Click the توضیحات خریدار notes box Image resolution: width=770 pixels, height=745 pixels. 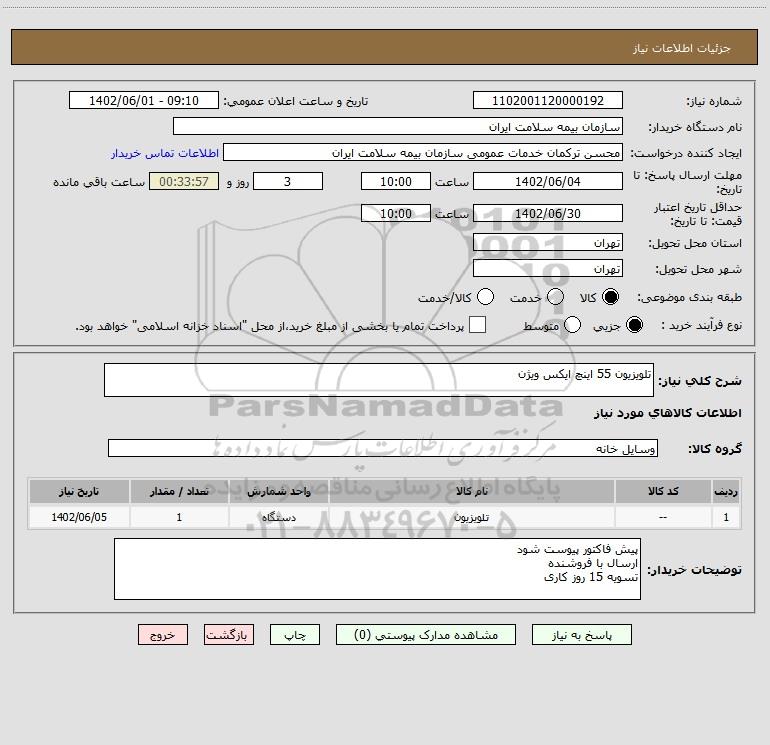(377, 569)
